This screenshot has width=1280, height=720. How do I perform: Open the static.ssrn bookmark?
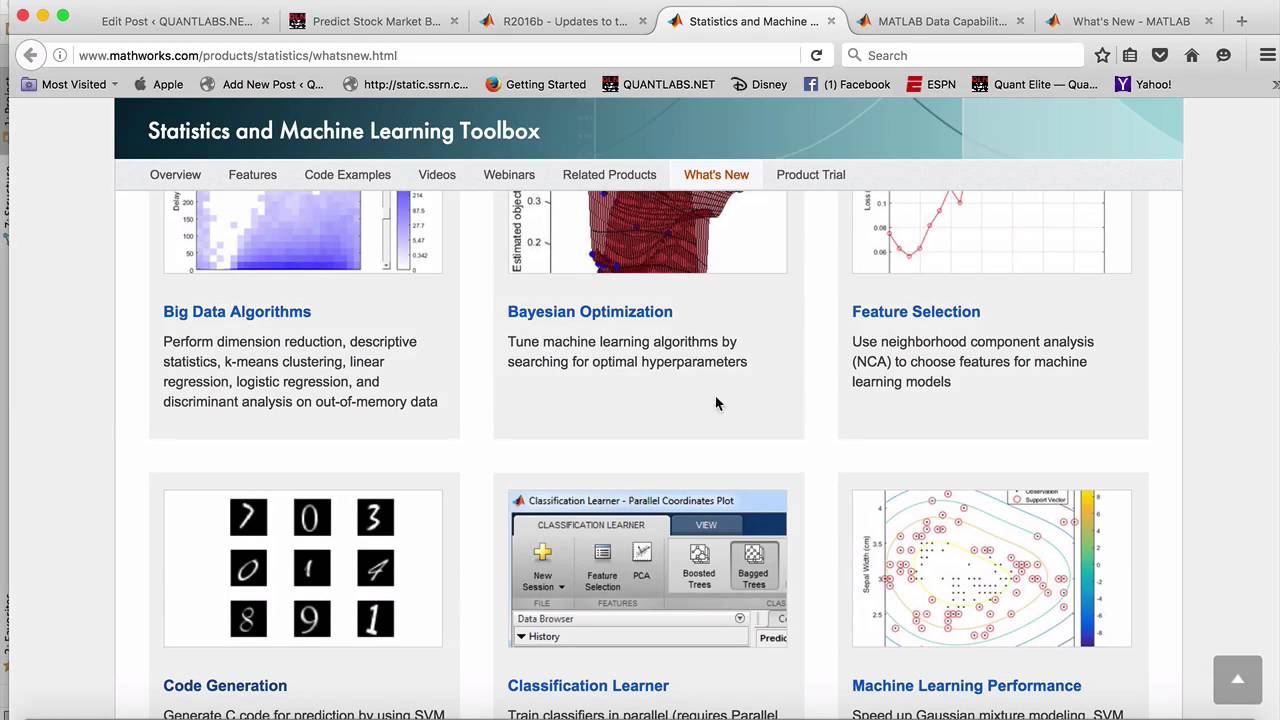point(406,85)
